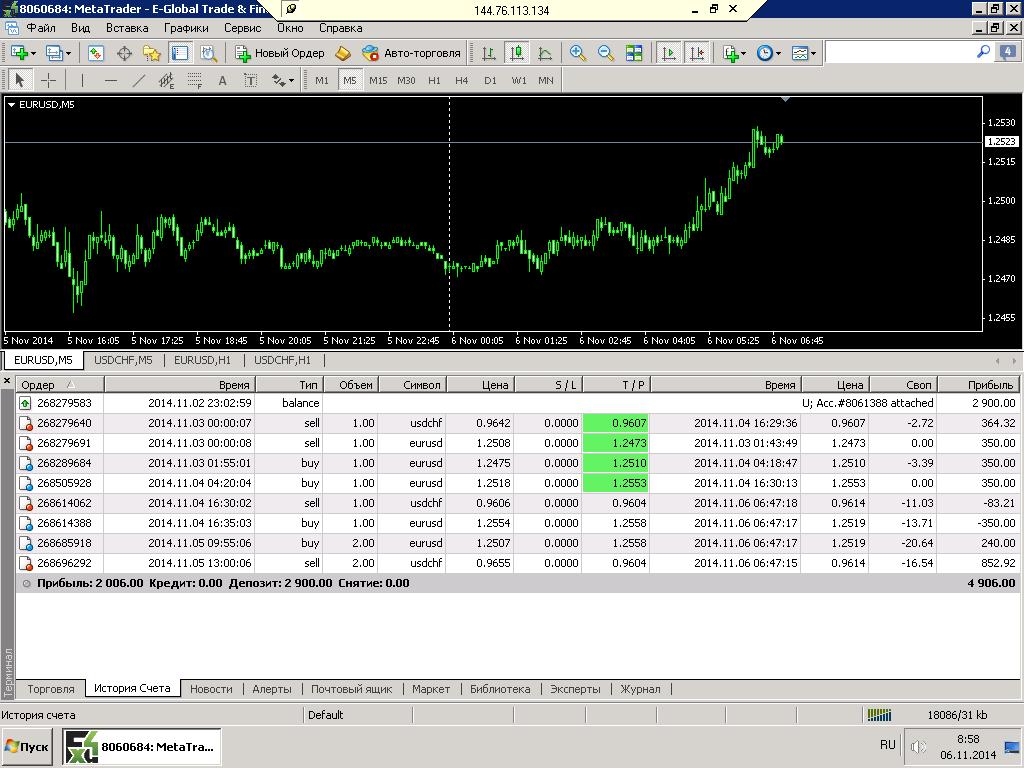Image resolution: width=1024 pixels, height=768 pixels.
Task: Switch to the EURUSD,H1 chart tab
Action: coord(202,360)
